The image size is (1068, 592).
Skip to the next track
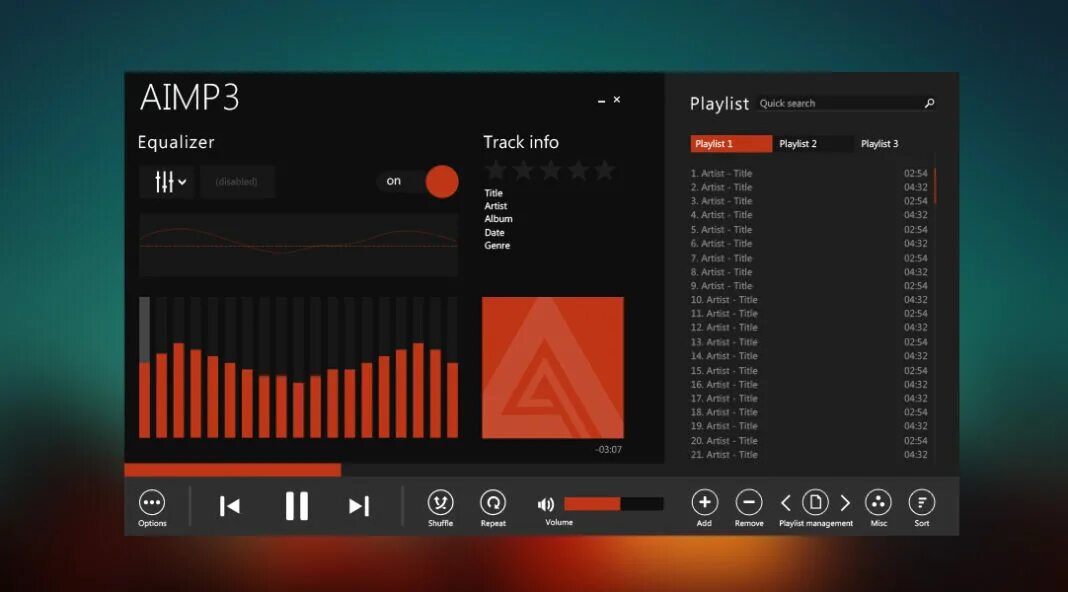pos(359,506)
